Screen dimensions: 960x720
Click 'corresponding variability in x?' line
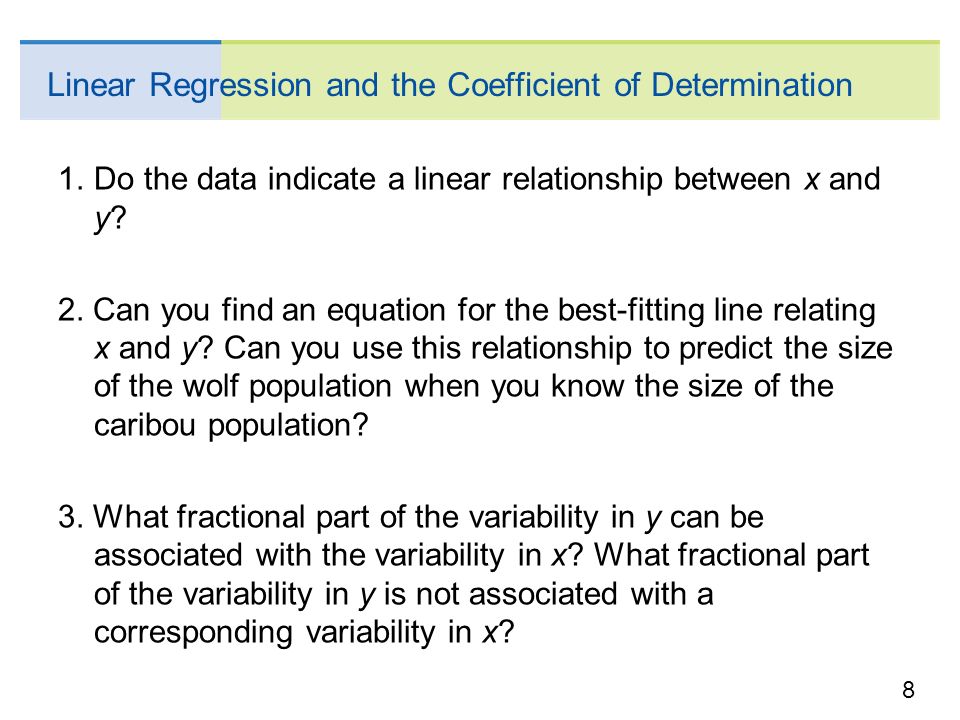pos(304,633)
